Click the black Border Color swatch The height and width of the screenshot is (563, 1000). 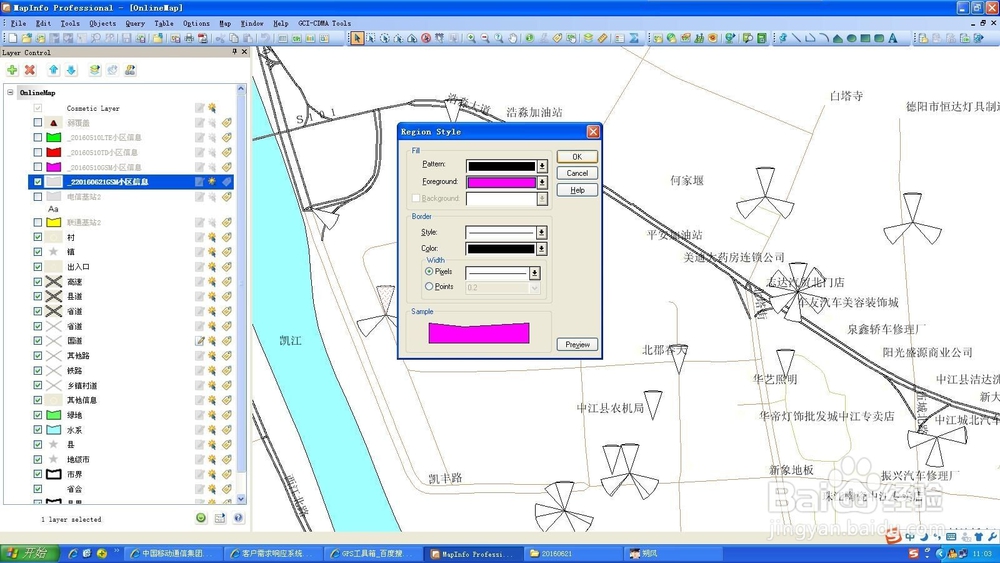click(501, 249)
